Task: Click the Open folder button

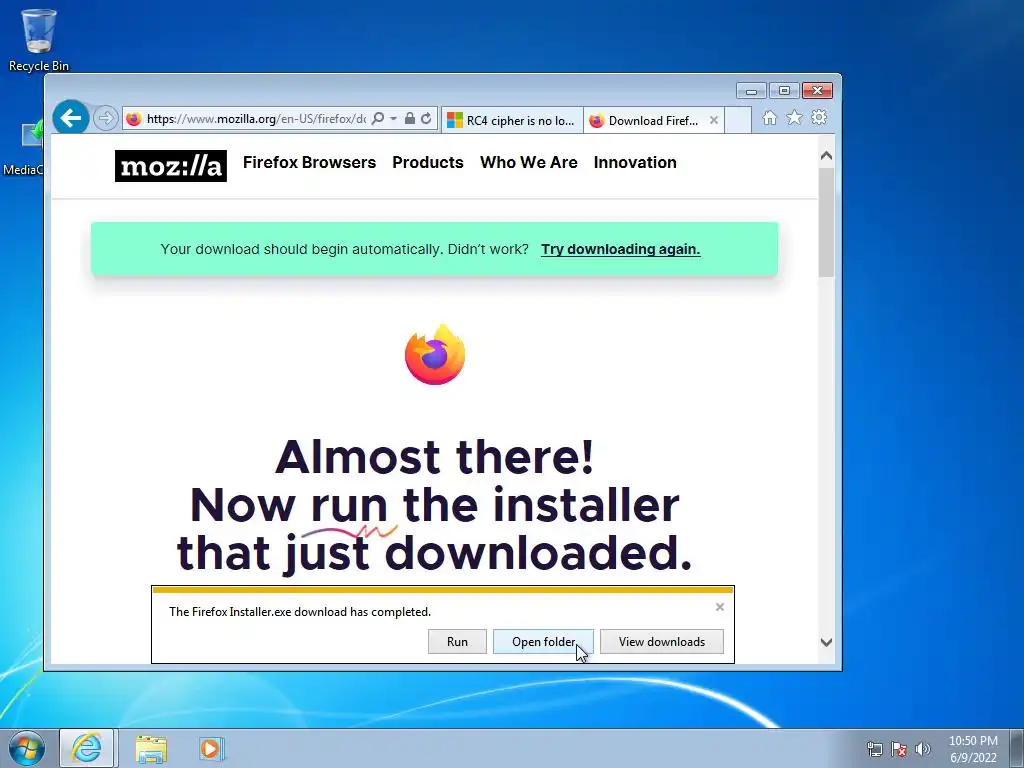Action: click(543, 642)
